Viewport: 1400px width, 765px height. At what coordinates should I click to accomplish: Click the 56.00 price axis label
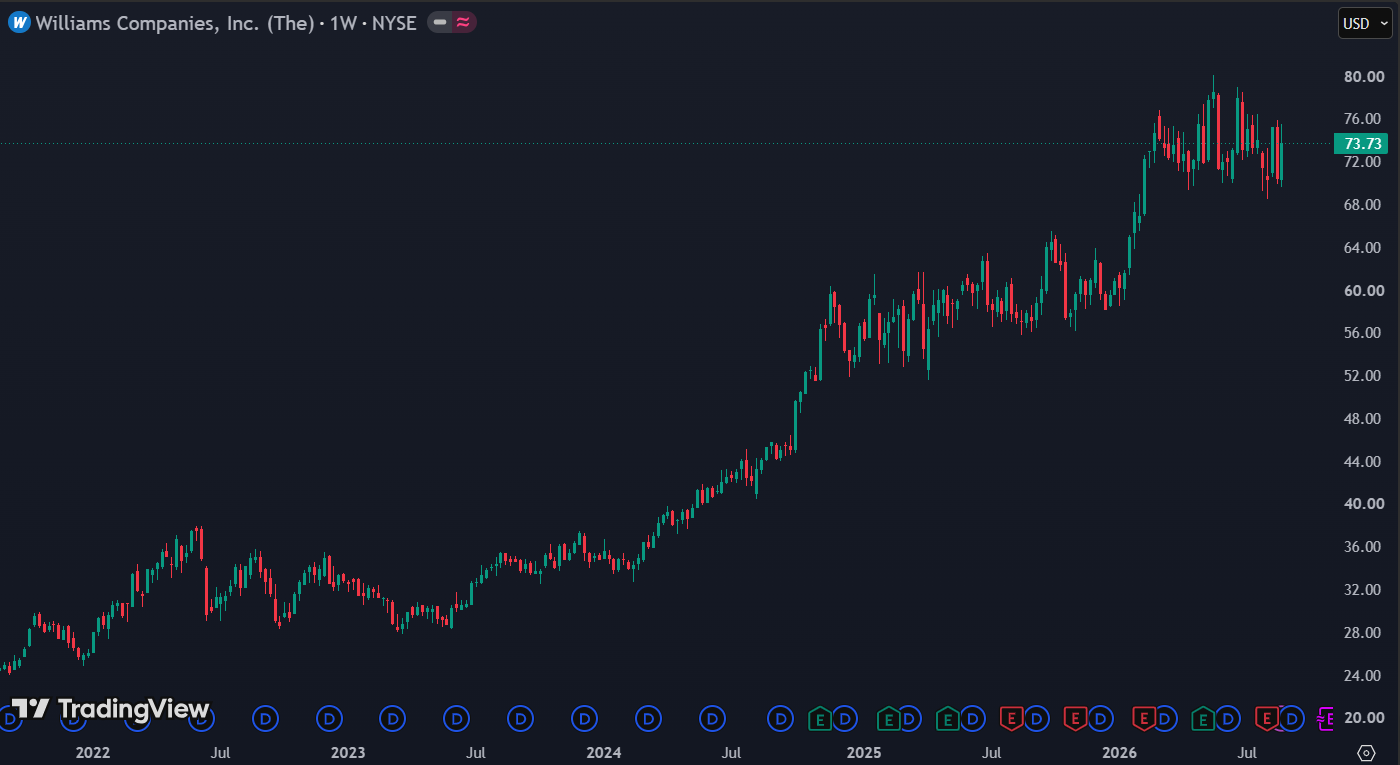(x=1364, y=333)
